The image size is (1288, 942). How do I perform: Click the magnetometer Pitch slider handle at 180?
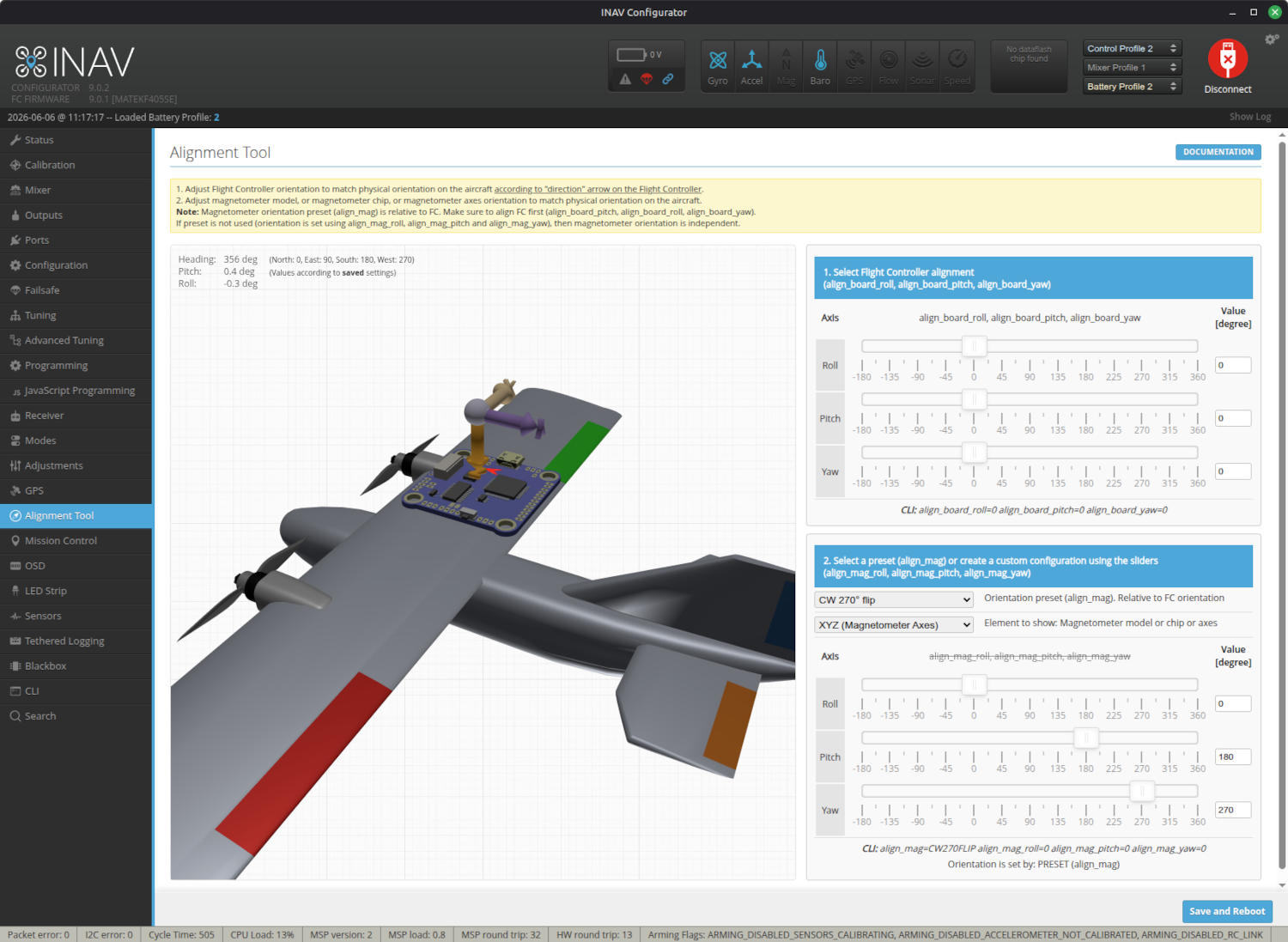tap(1086, 738)
